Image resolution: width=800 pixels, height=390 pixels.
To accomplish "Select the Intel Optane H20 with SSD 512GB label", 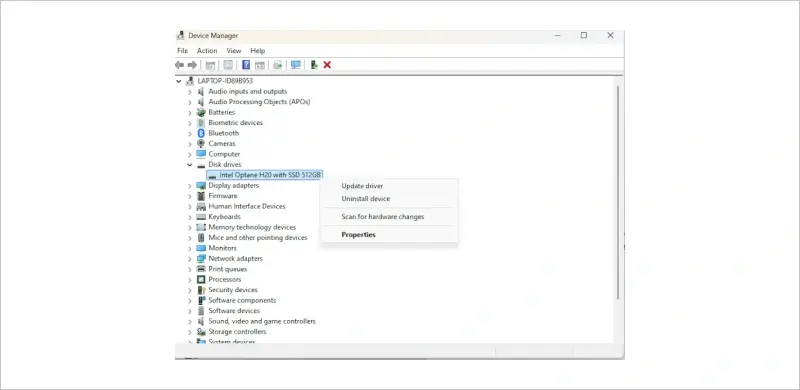I will coord(270,175).
